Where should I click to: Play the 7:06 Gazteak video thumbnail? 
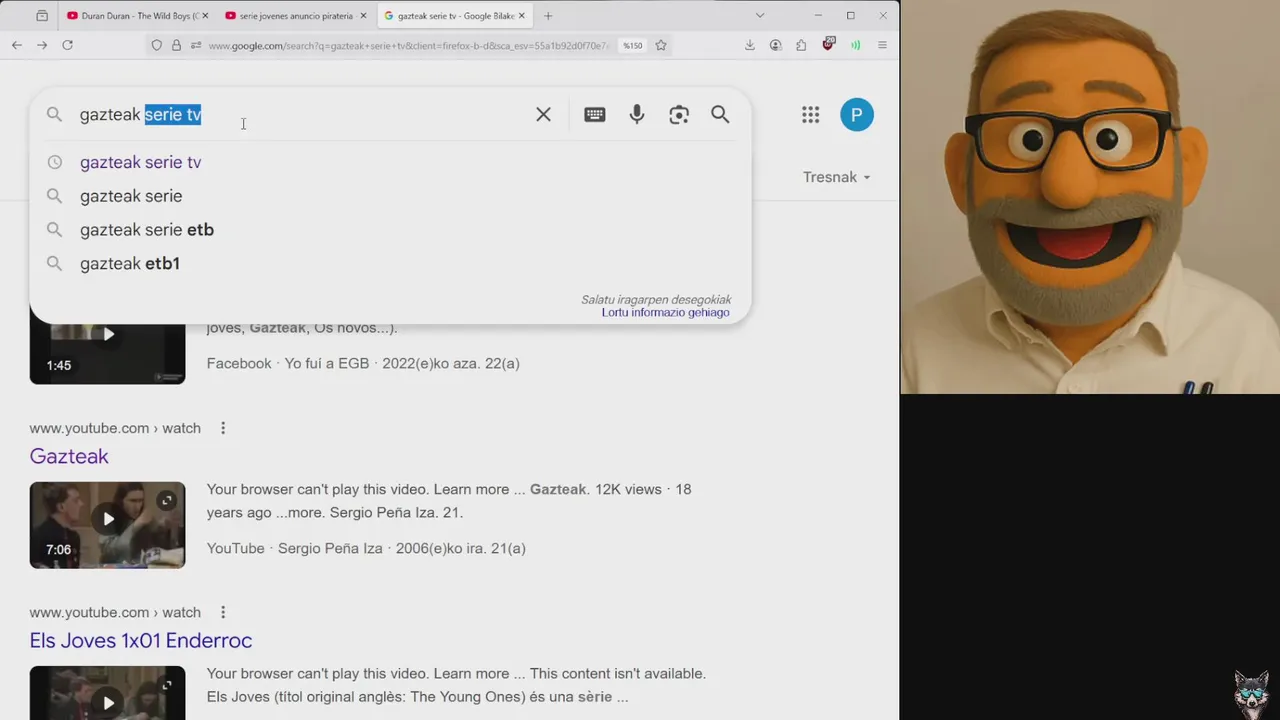click(x=107, y=525)
